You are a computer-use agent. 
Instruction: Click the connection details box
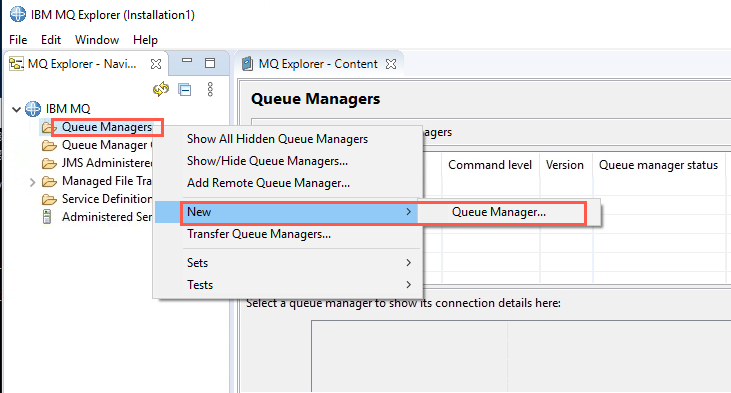pos(521,356)
